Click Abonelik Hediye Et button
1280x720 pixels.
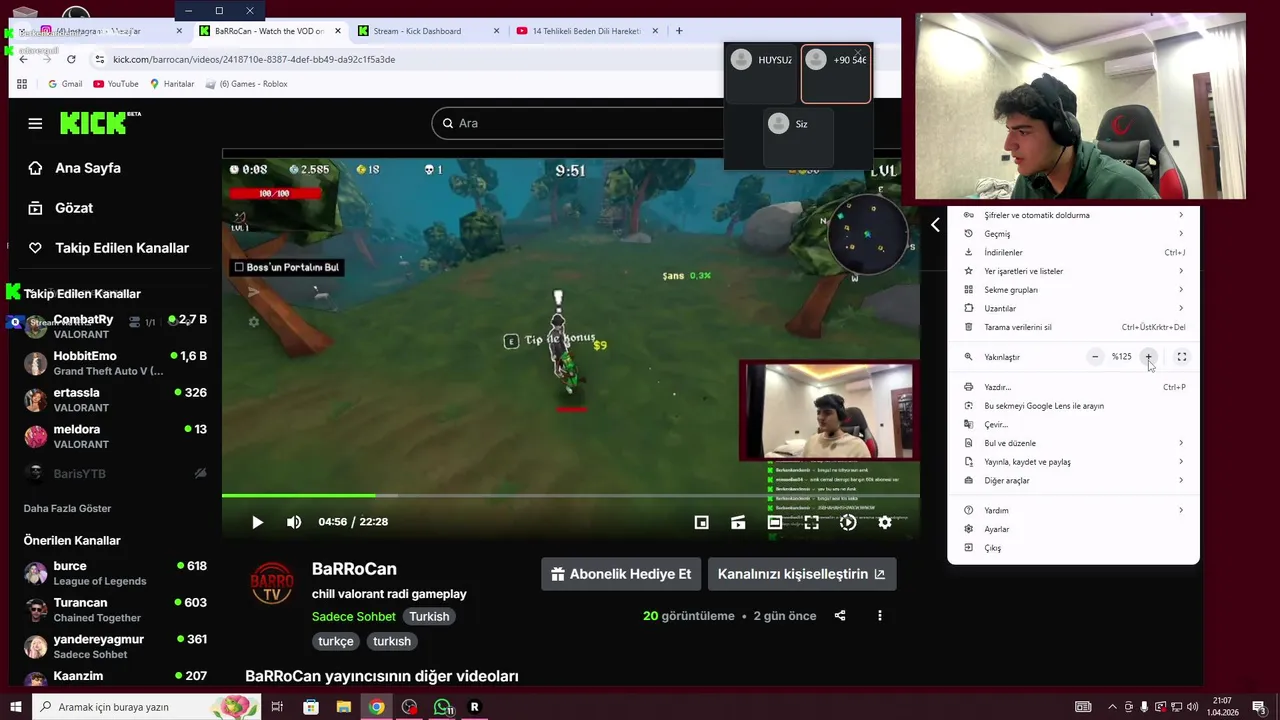(621, 574)
